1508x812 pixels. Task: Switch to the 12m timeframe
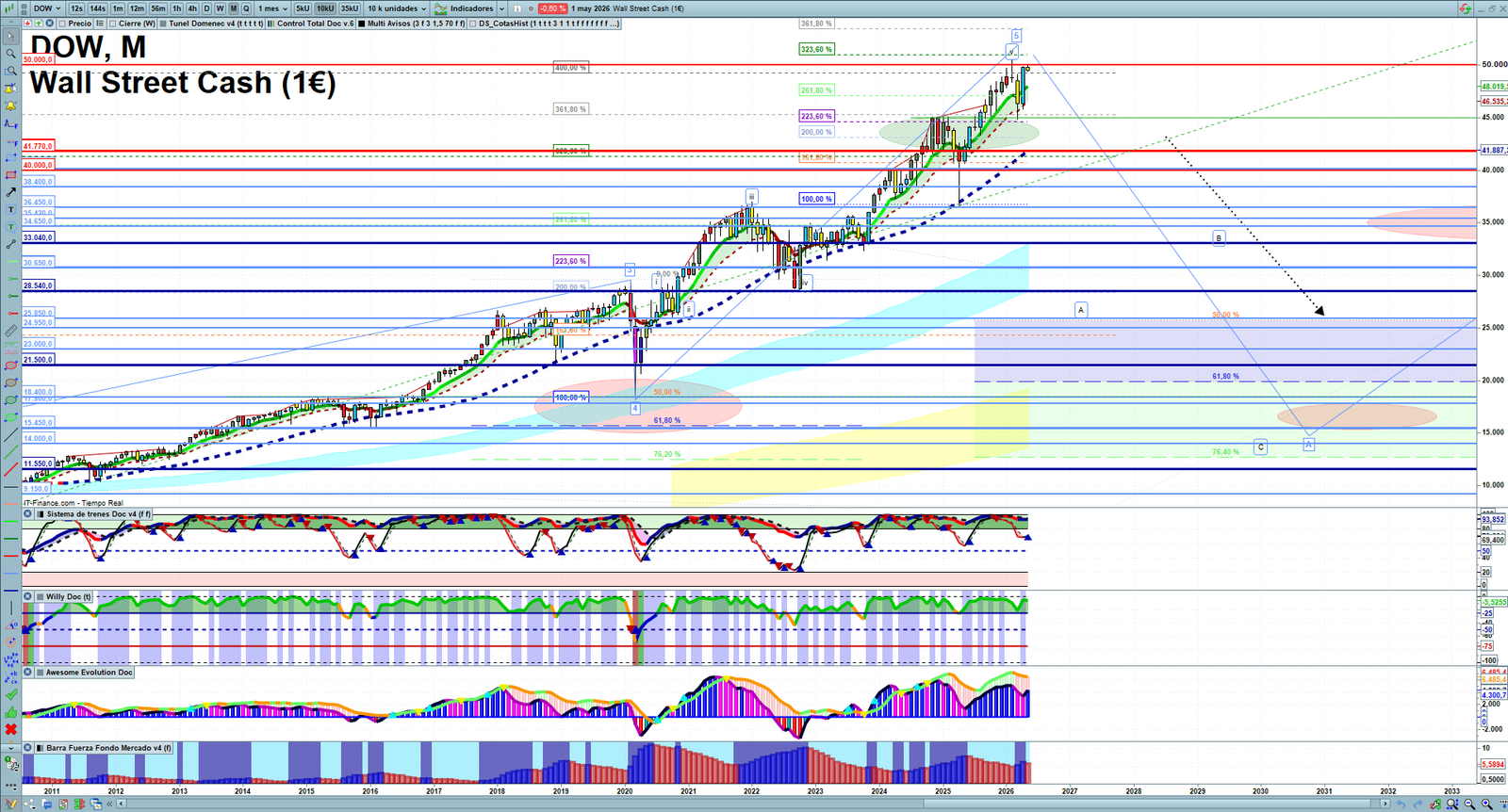(137, 8)
